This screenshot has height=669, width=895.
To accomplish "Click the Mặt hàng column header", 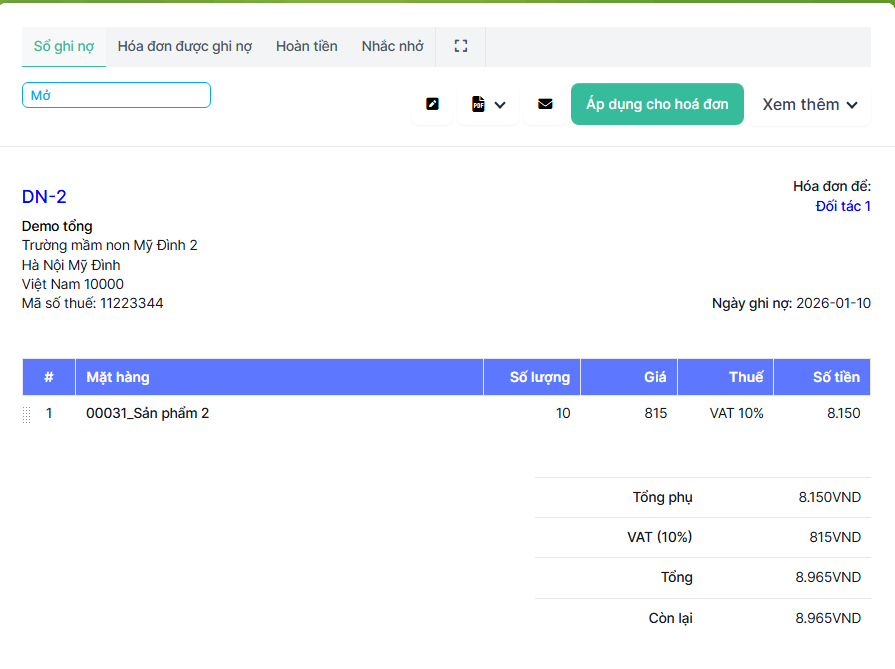I will [x=118, y=377].
